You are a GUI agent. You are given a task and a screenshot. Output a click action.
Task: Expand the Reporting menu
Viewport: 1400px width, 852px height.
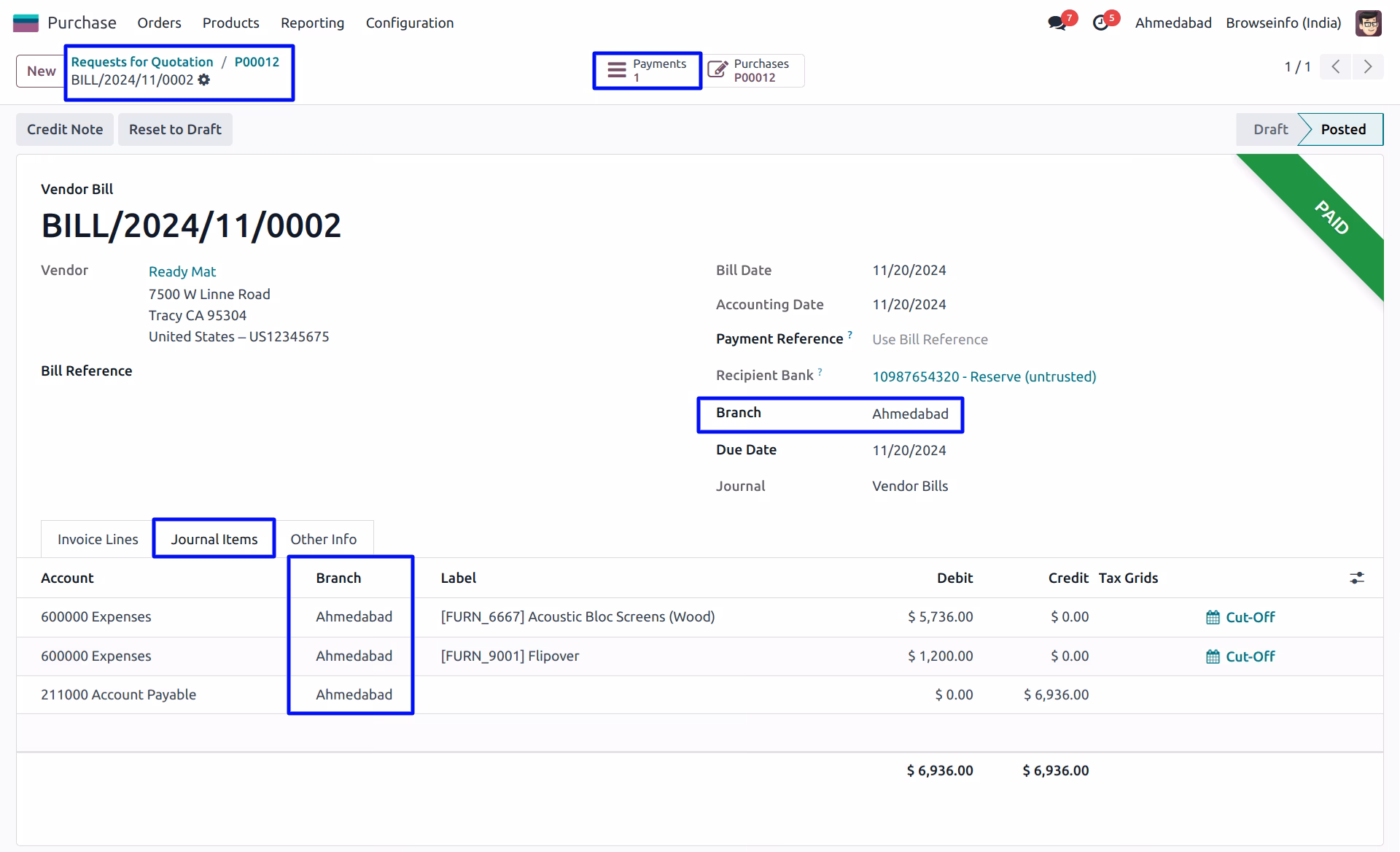point(312,23)
